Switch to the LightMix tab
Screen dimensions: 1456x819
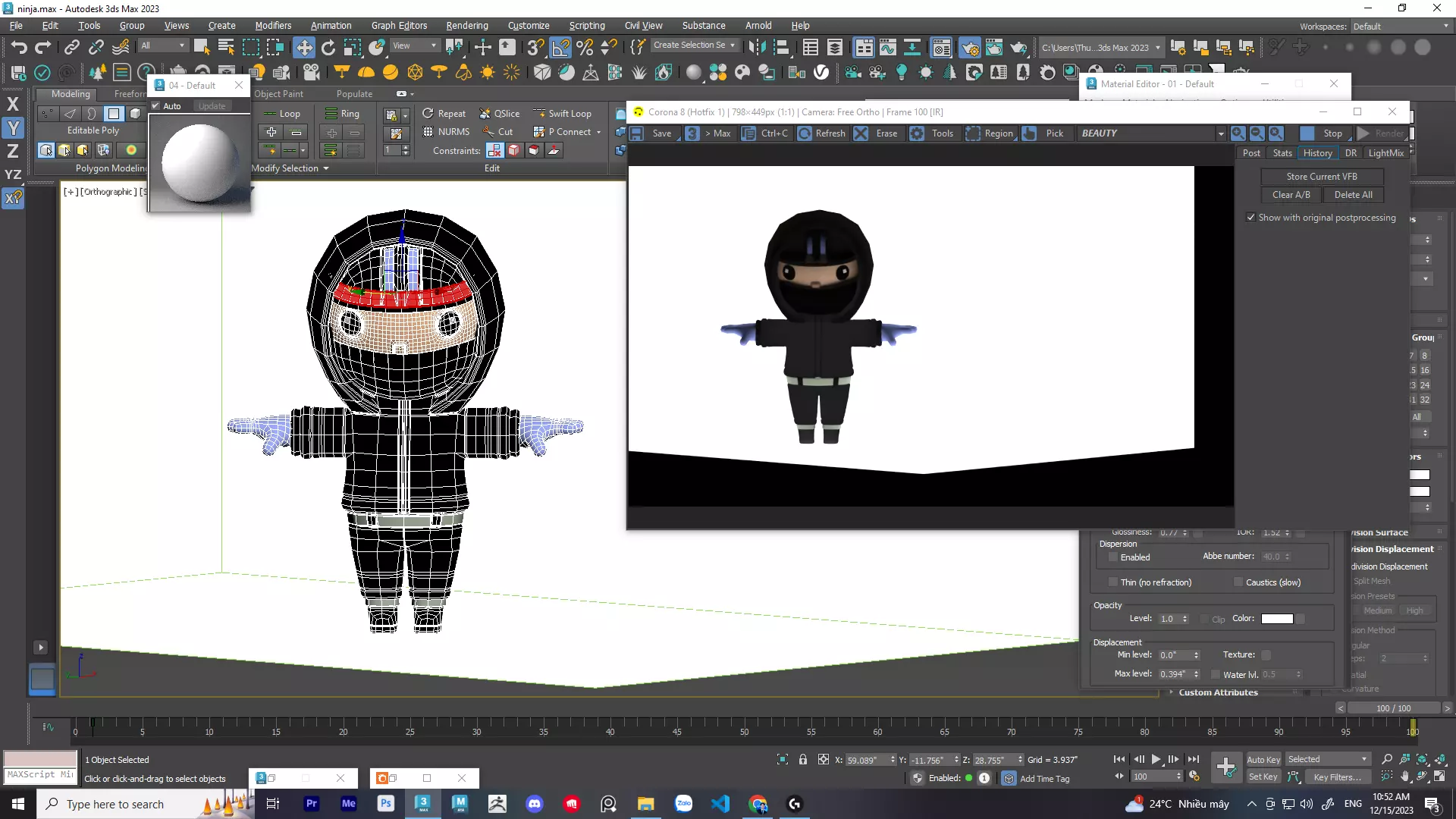[x=1385, y=153]
